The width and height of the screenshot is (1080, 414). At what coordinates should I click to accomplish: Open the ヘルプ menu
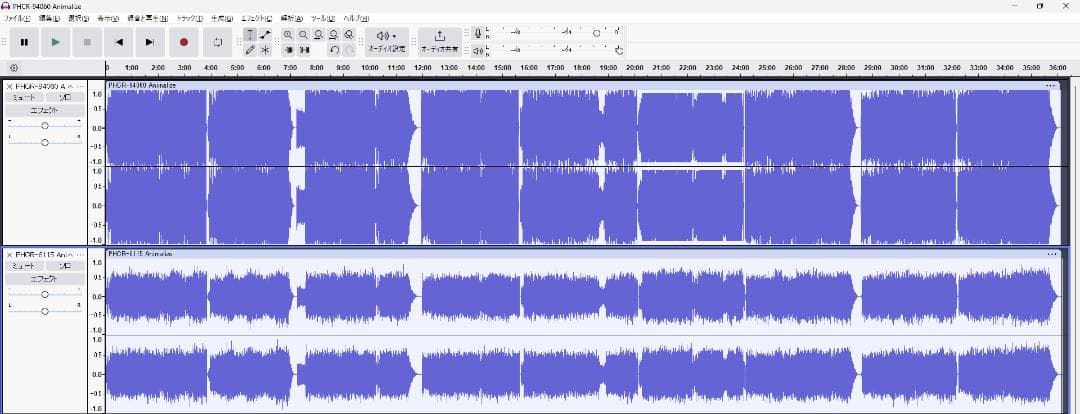355,18
